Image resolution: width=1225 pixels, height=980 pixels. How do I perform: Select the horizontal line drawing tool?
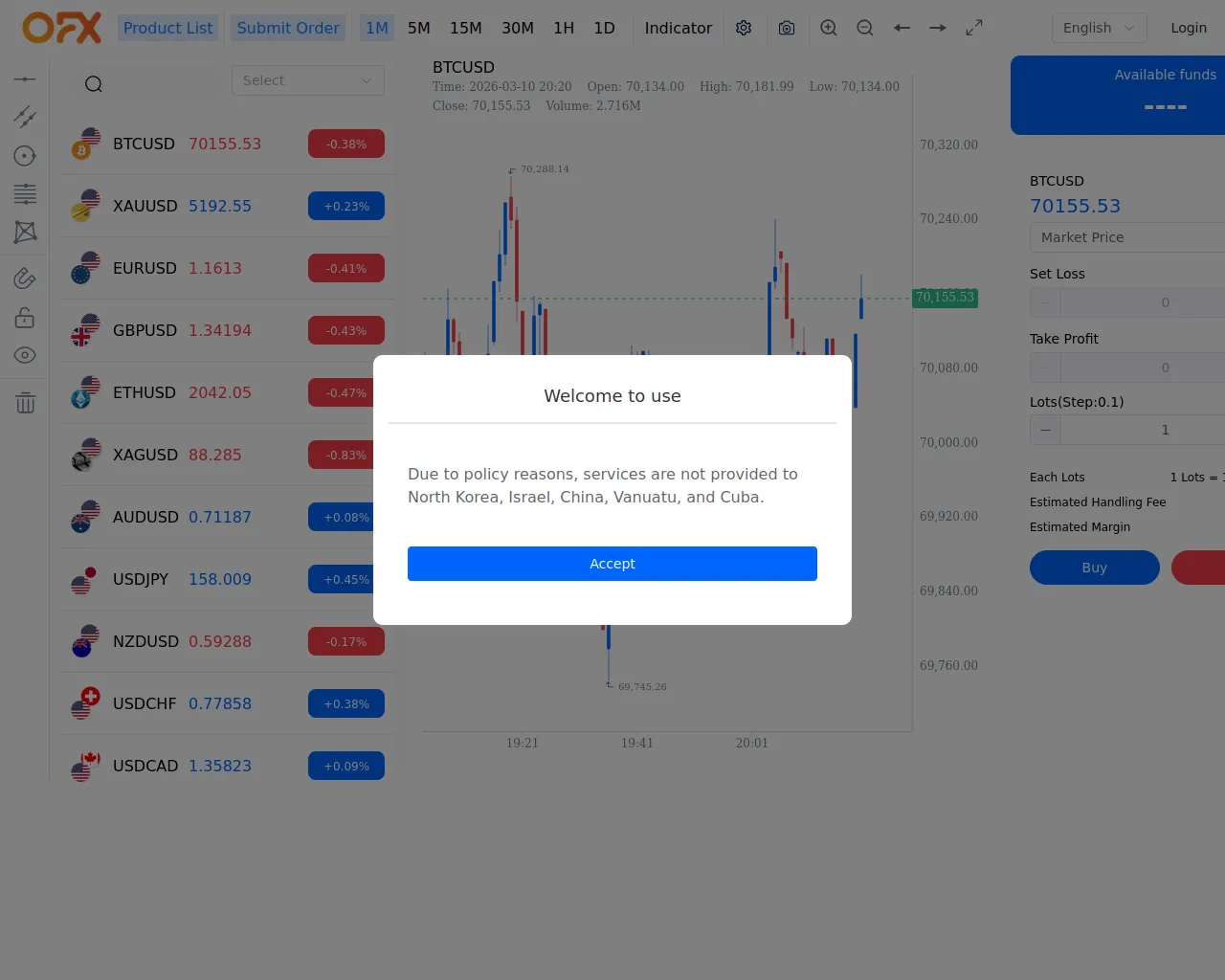coord(25,78)
